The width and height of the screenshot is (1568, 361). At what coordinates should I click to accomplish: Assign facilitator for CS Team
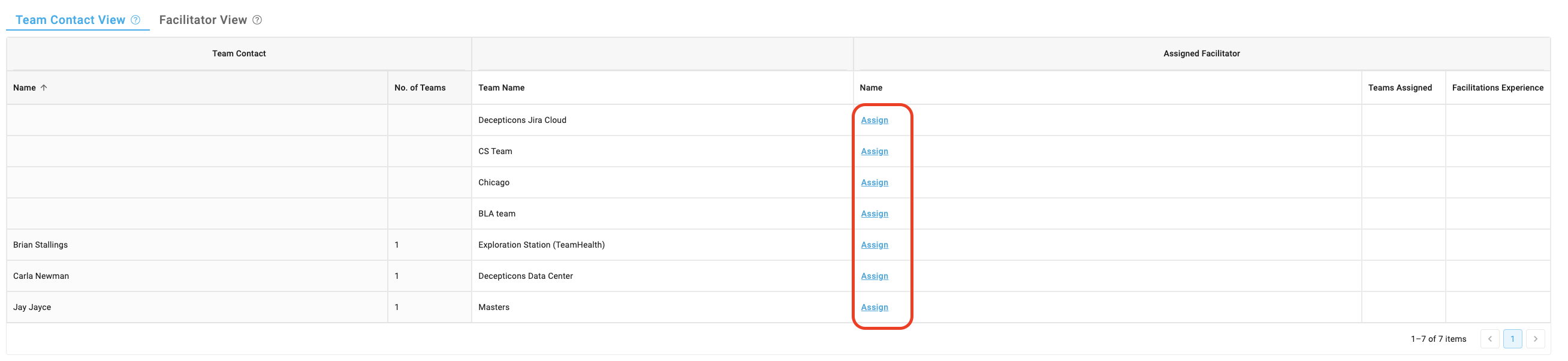point(874,151)
